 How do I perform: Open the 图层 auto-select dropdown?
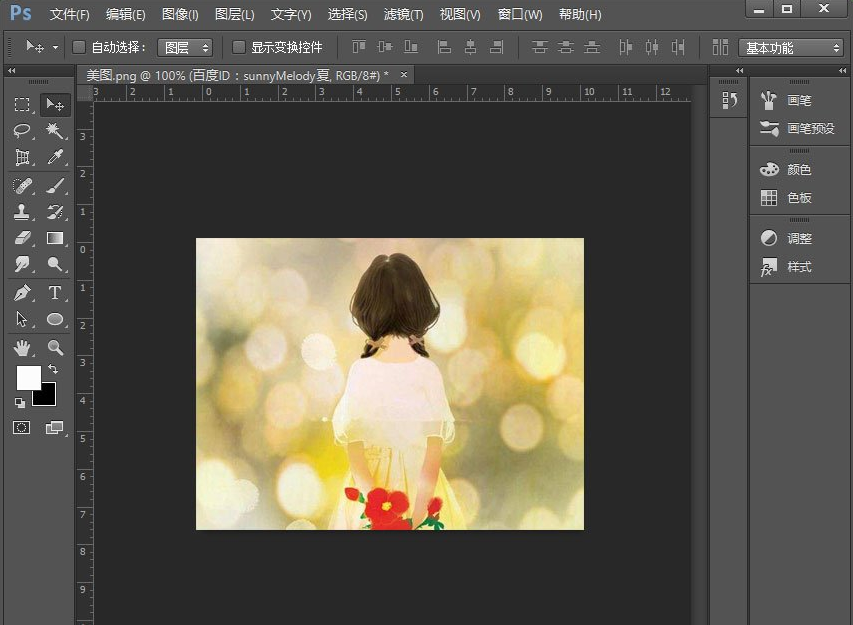tap(185, 47)
